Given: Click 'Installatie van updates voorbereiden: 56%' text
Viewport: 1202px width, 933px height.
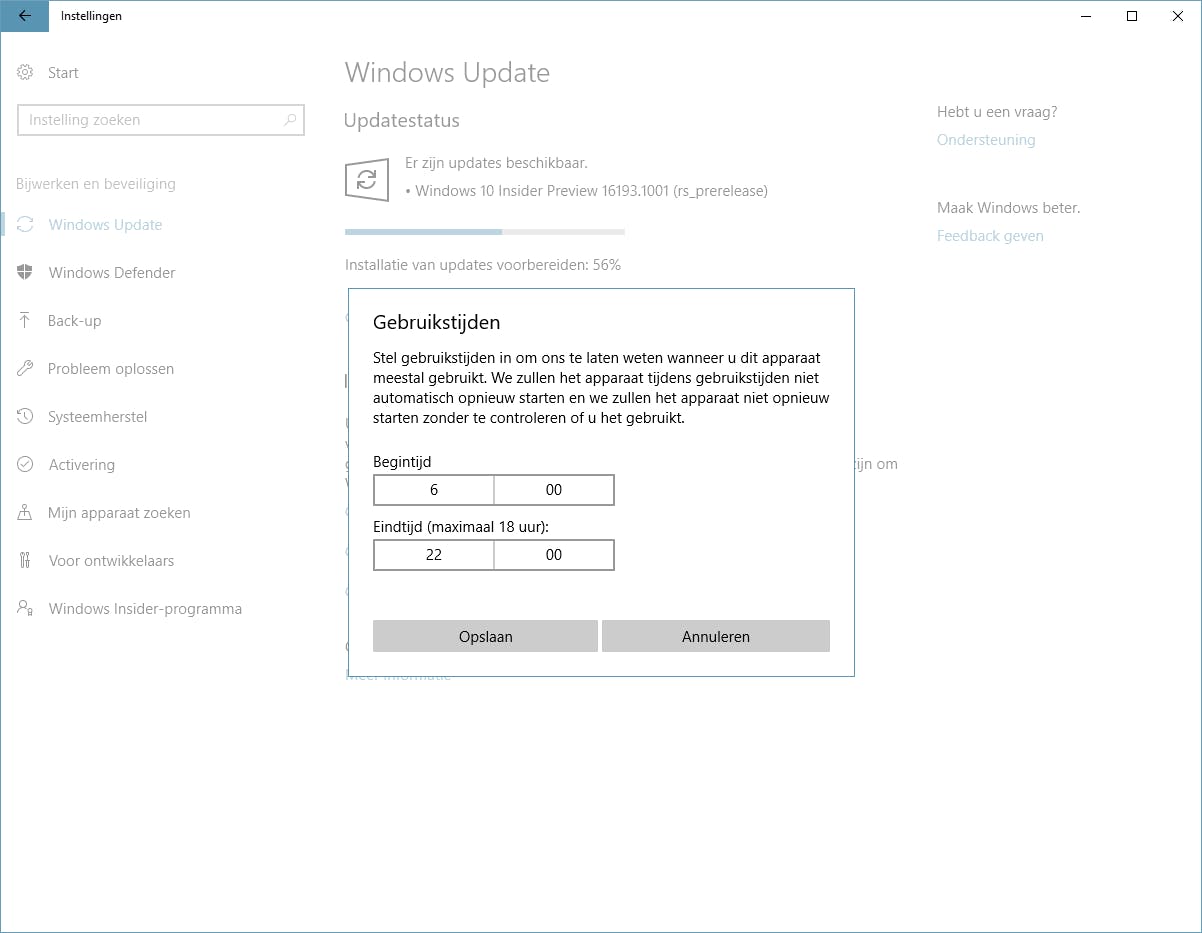Looking at the screenshot, I should coord(483,265).
